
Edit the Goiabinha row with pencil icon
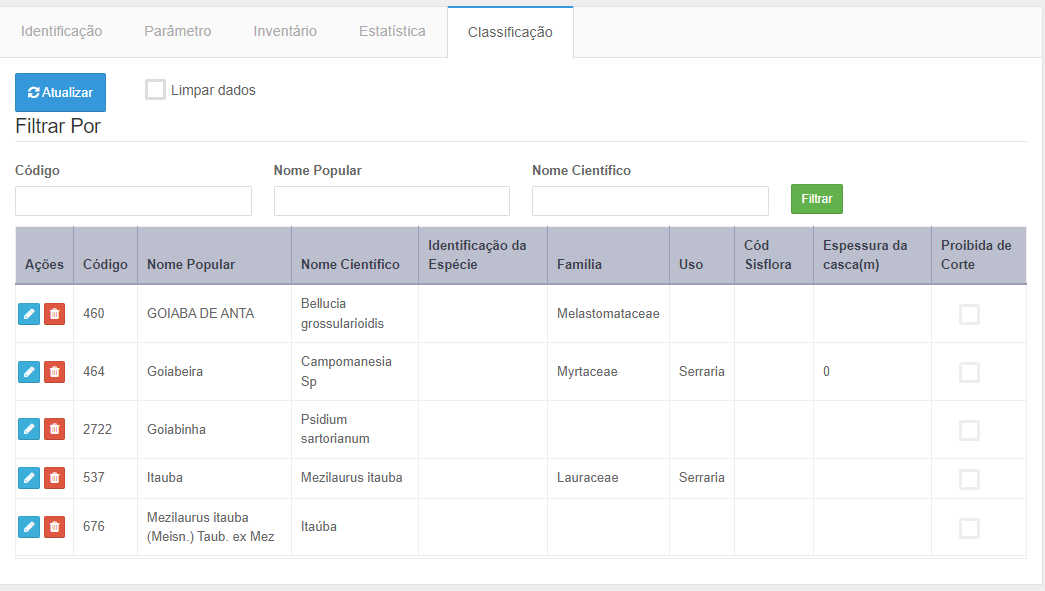[x=29, y=429]
